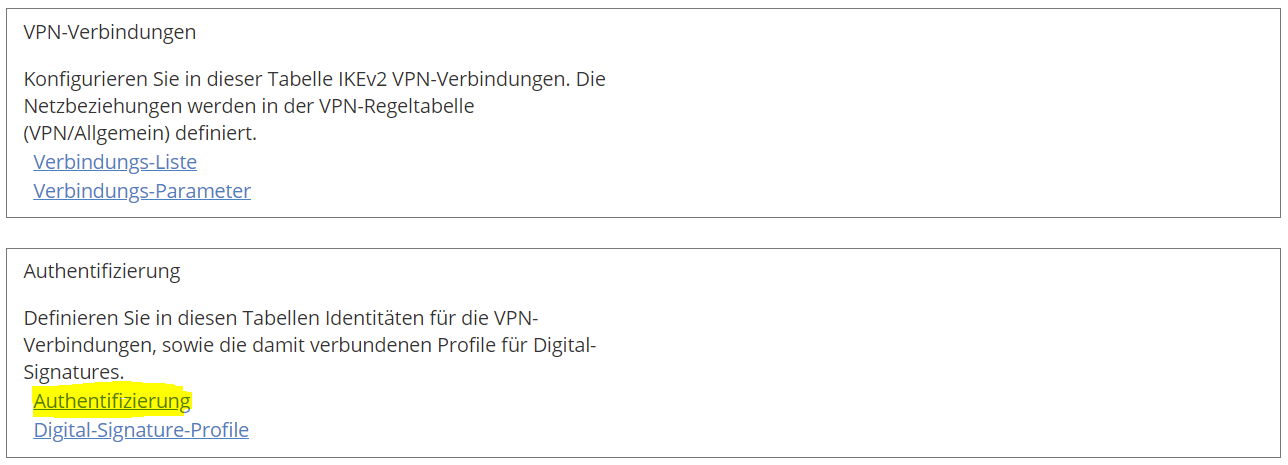Click the Authentifizierung section heading title

[x=102, y=271]
